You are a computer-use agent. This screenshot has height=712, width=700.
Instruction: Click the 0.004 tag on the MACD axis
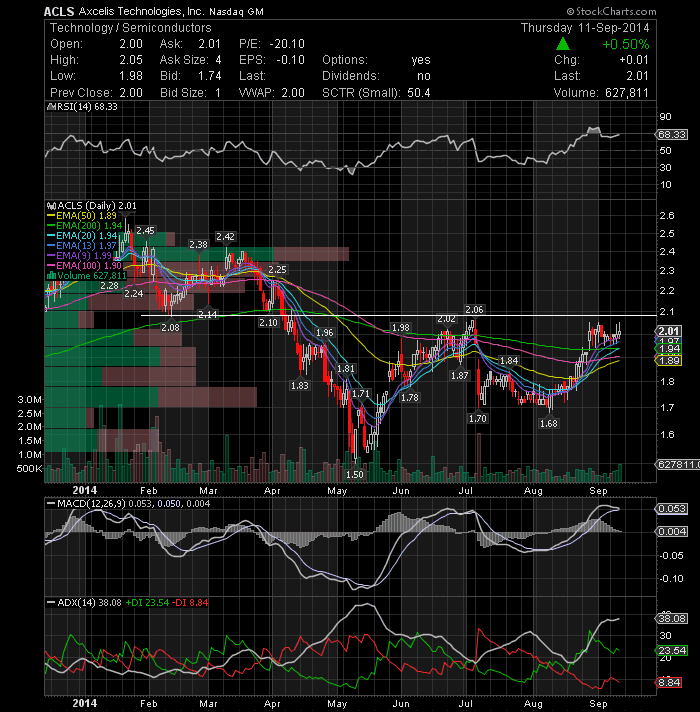(672, 531)
